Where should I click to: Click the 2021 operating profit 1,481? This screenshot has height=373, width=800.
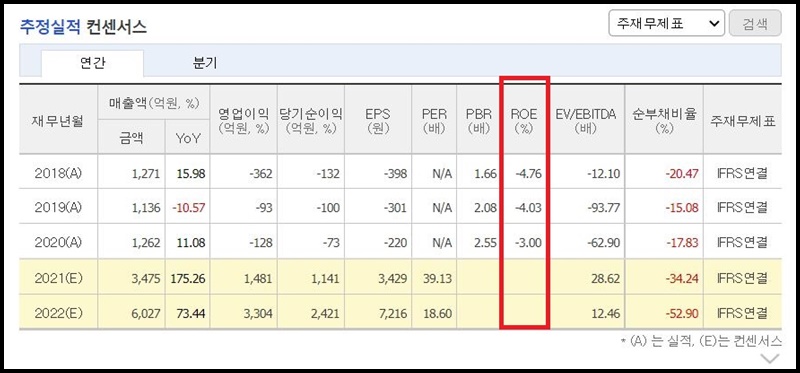[x=259, y=279]
